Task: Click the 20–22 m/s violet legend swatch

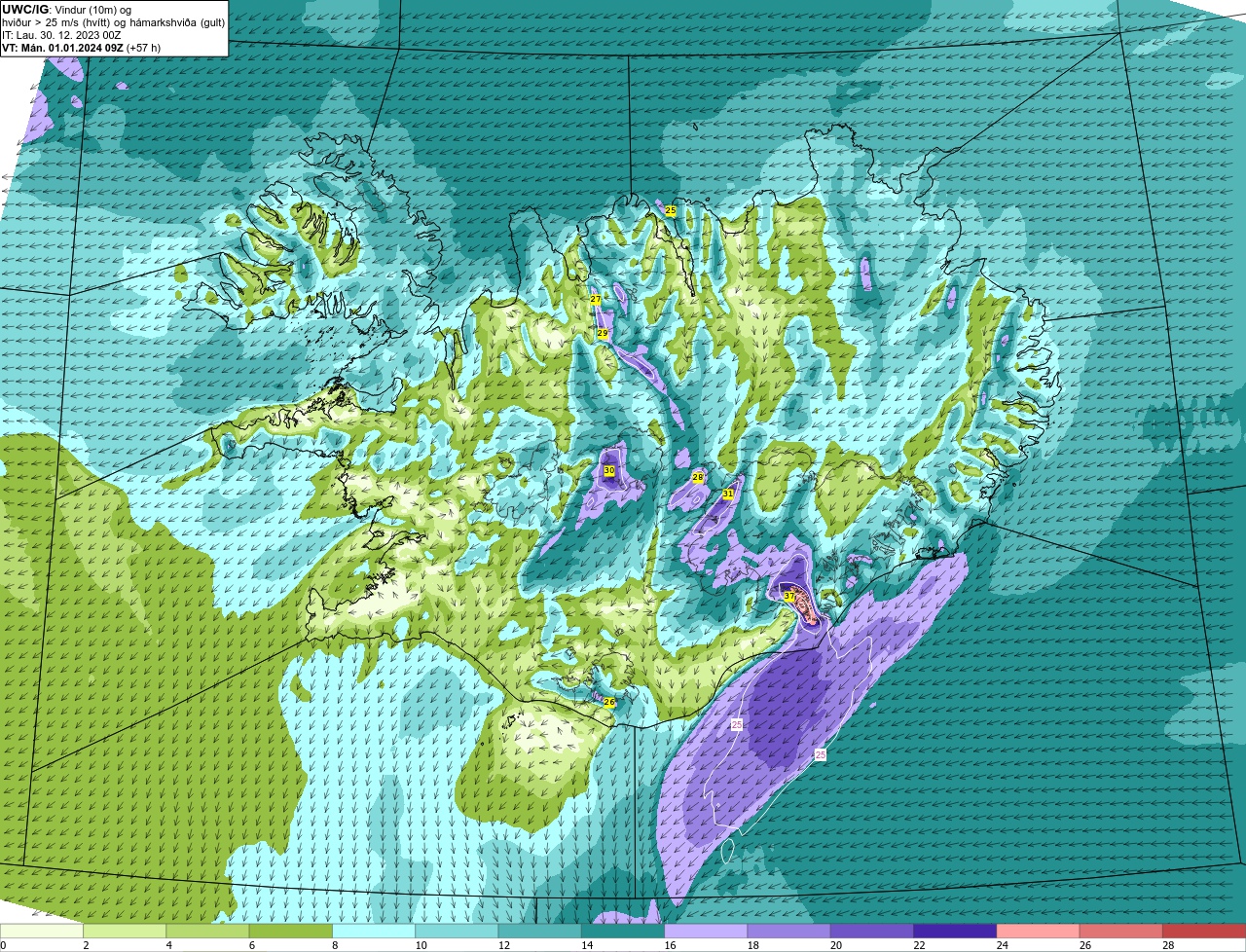Action: tap(872, 931)
